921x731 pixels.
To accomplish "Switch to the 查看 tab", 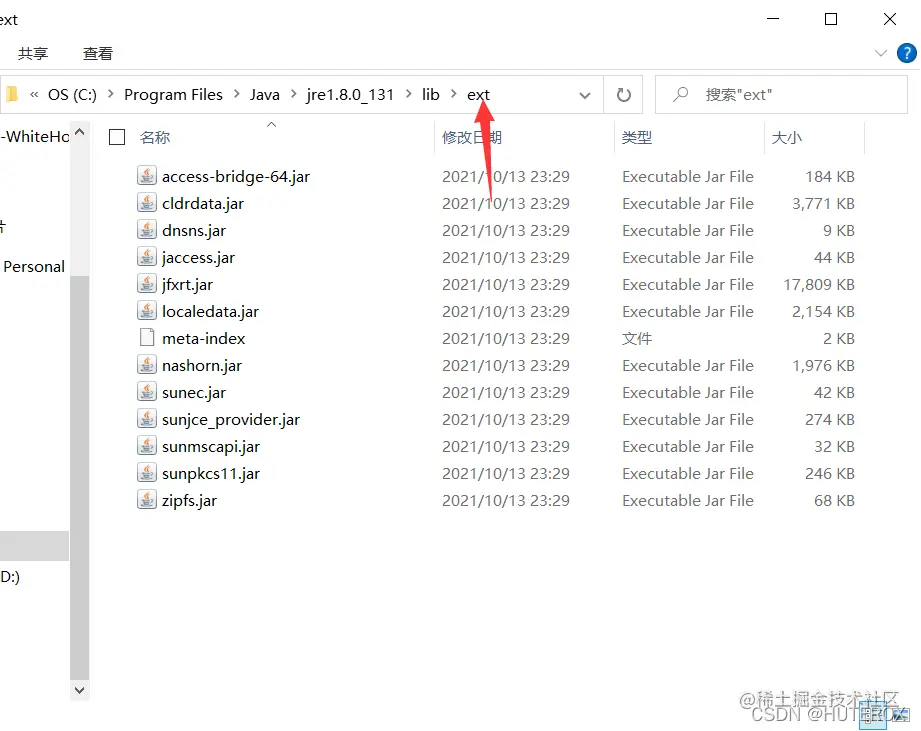I will pos(97,53).
